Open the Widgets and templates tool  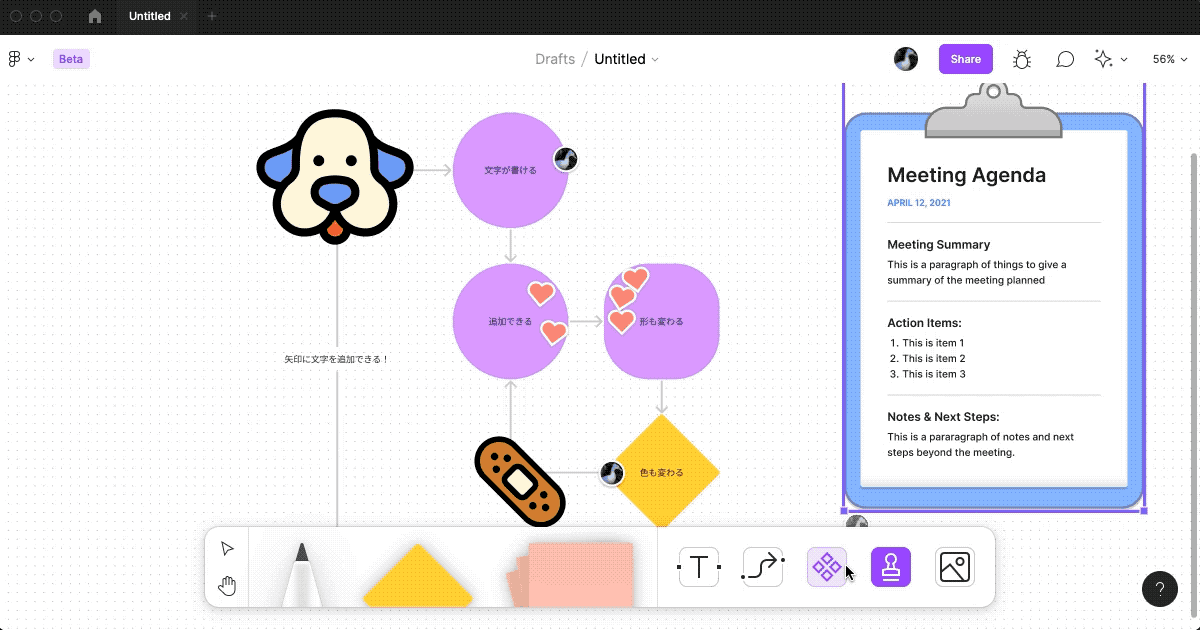click(826, 568)
